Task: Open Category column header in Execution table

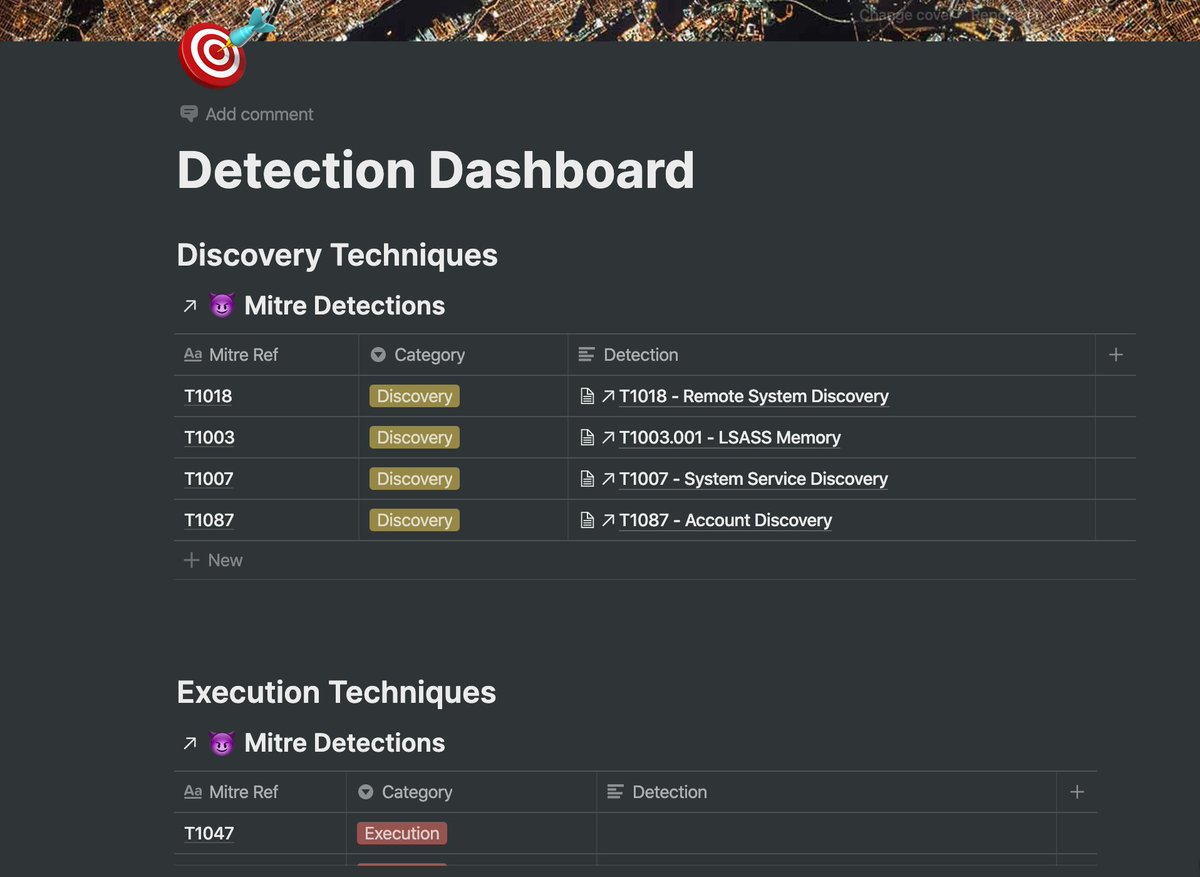Action: coord(471,791)
